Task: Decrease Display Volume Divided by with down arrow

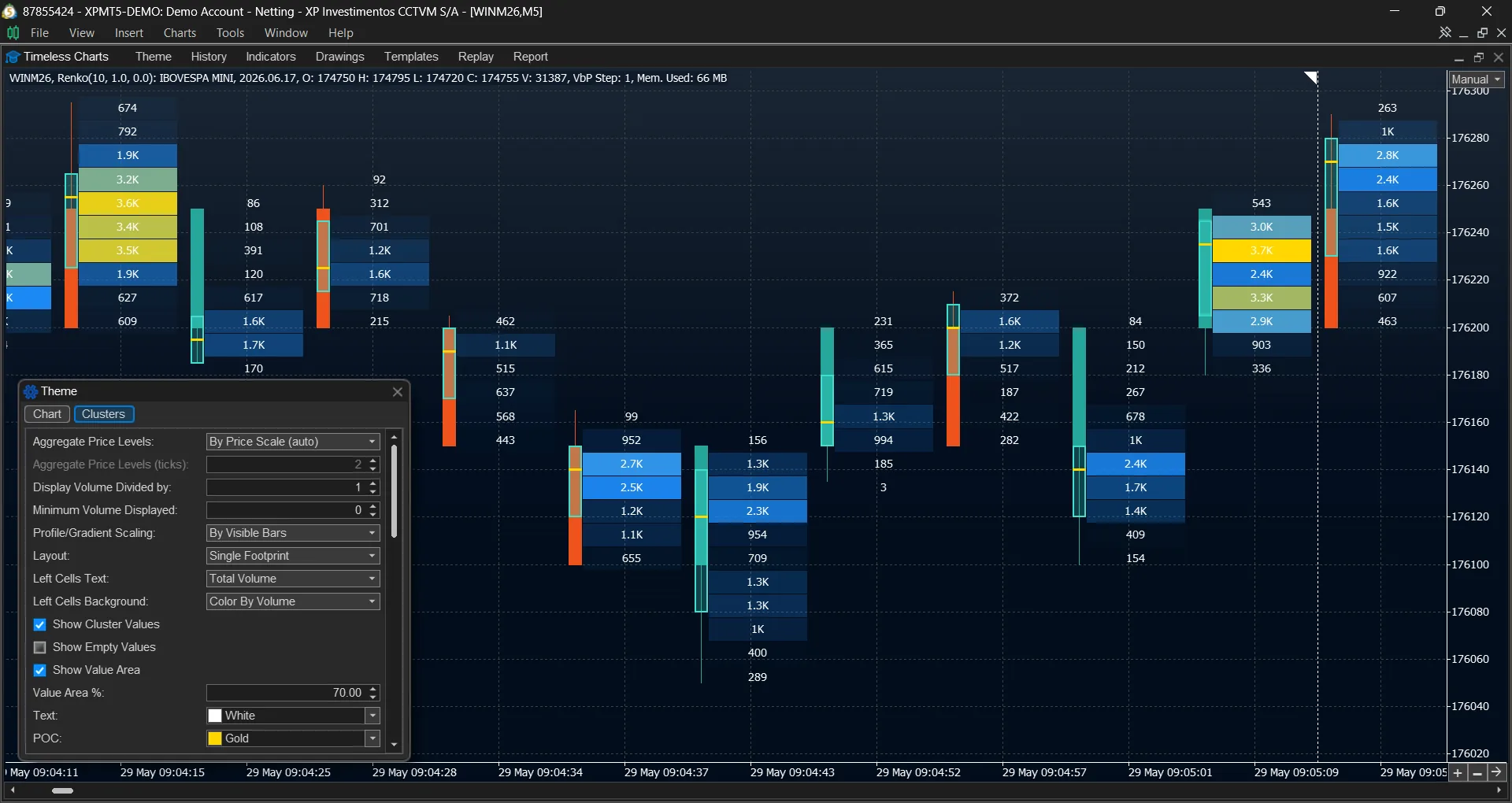Action: point(373,492)
